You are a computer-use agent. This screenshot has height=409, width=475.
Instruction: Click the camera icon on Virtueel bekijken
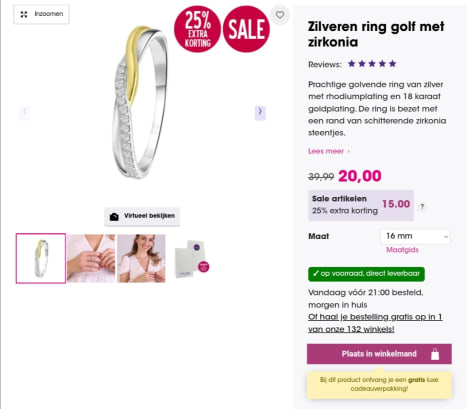click(114, 217)
